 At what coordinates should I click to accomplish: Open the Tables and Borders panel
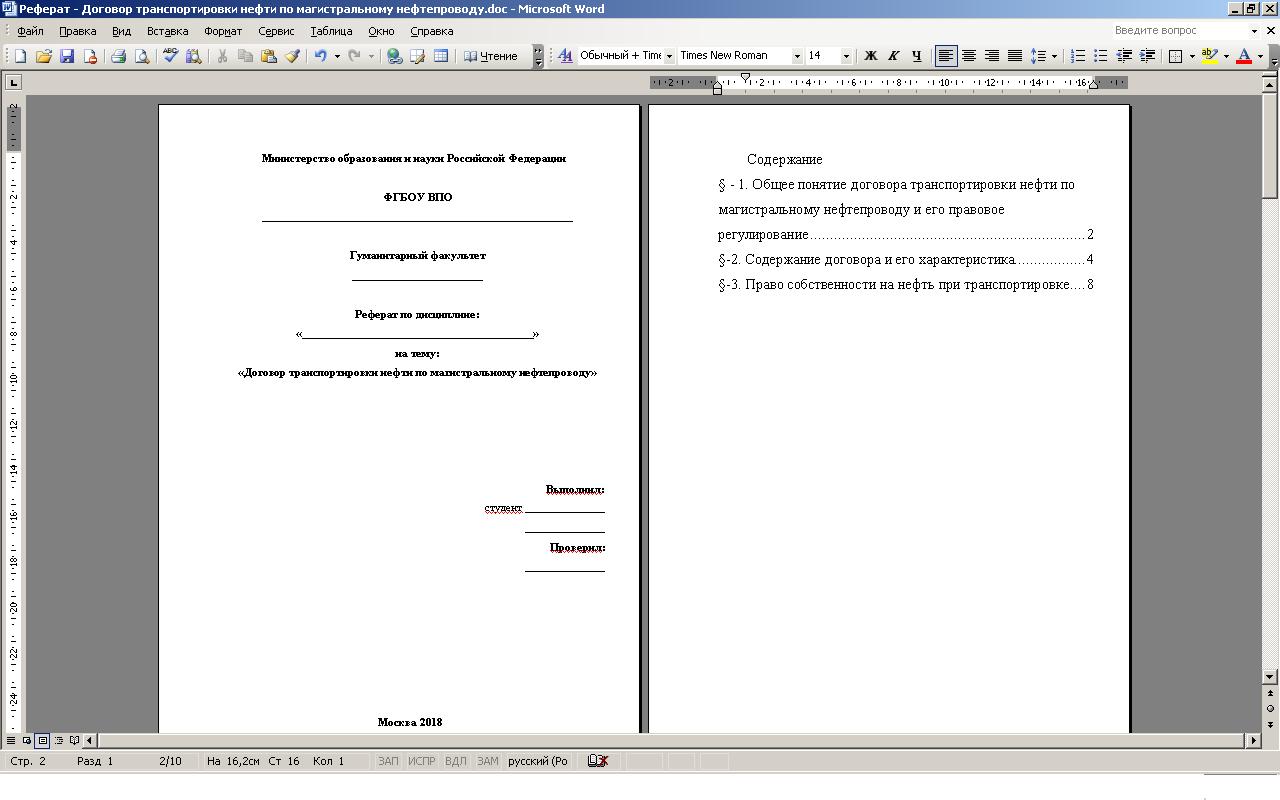(417, 56)
